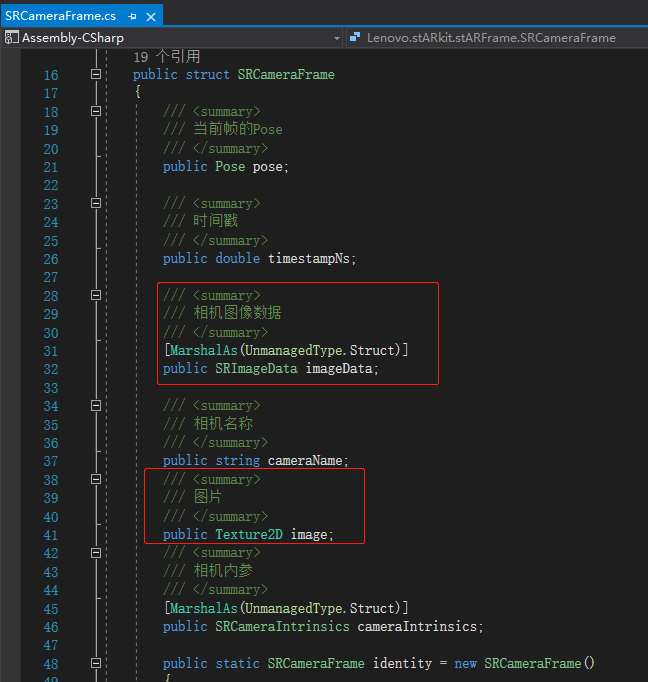Click the 'double' keyword on line 26
Image resolution: width=648 pixels, height=682 pixels.
[x=237, y=259]
